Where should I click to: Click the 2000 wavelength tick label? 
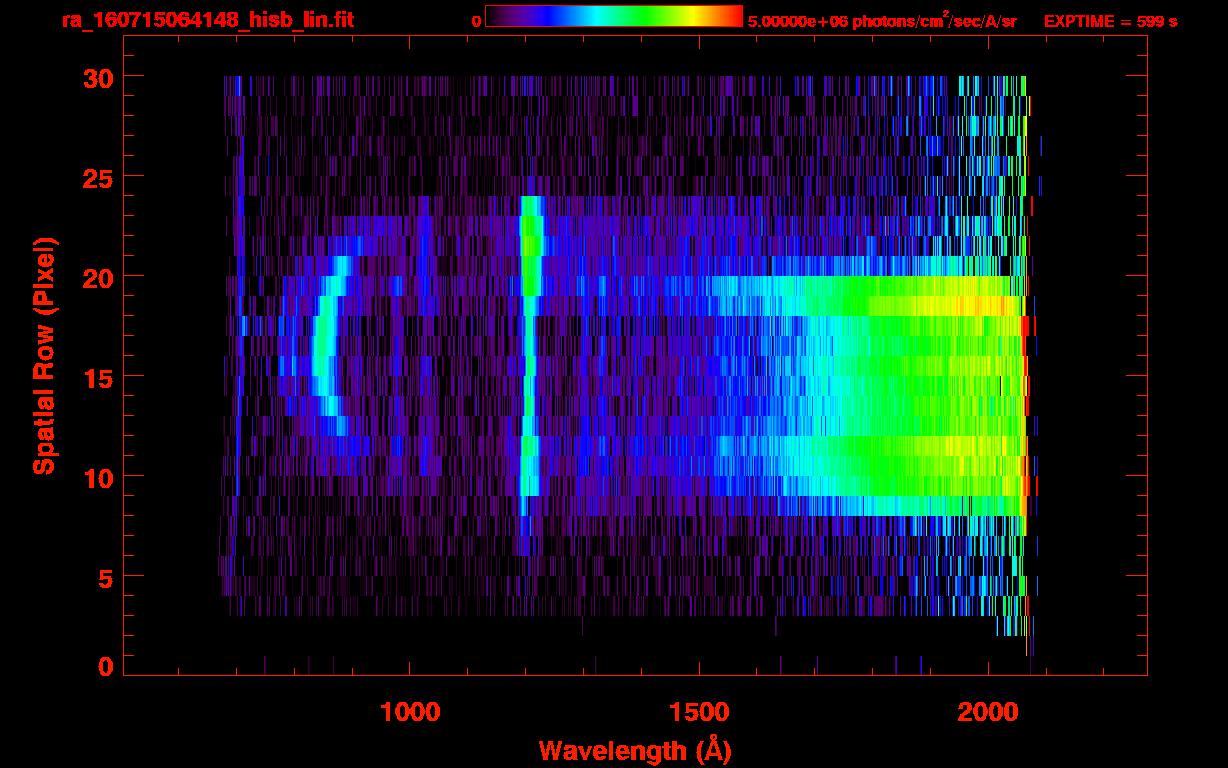click(987, 712)
